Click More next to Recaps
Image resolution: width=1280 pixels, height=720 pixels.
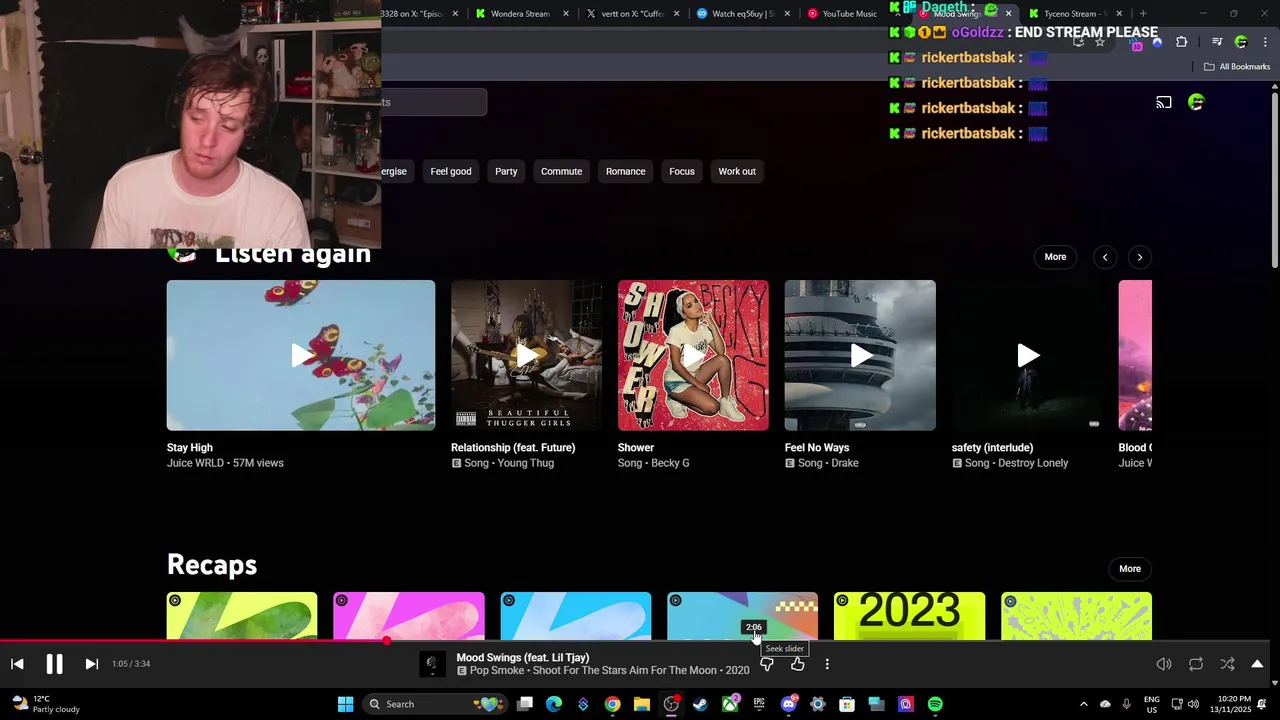[x=1130, y=569]
